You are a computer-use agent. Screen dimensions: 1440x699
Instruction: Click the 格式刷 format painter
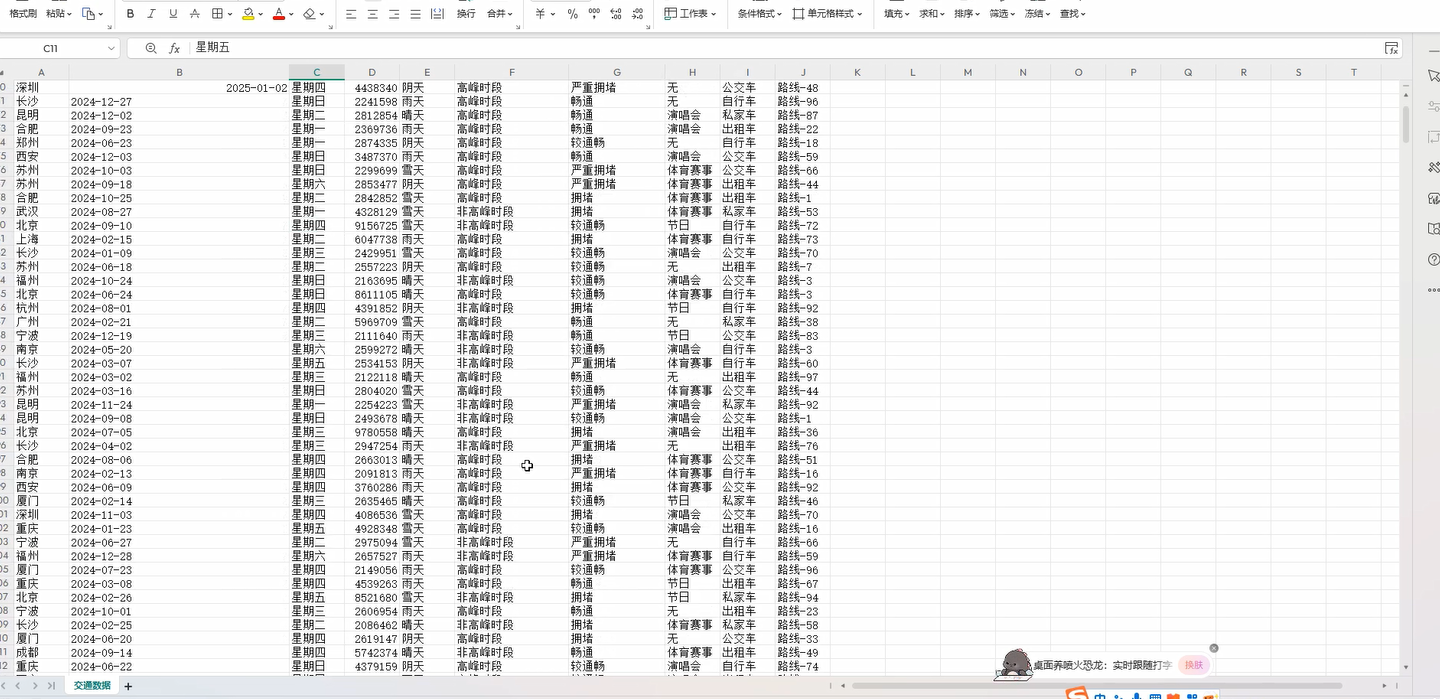click(x=23, y=14)
